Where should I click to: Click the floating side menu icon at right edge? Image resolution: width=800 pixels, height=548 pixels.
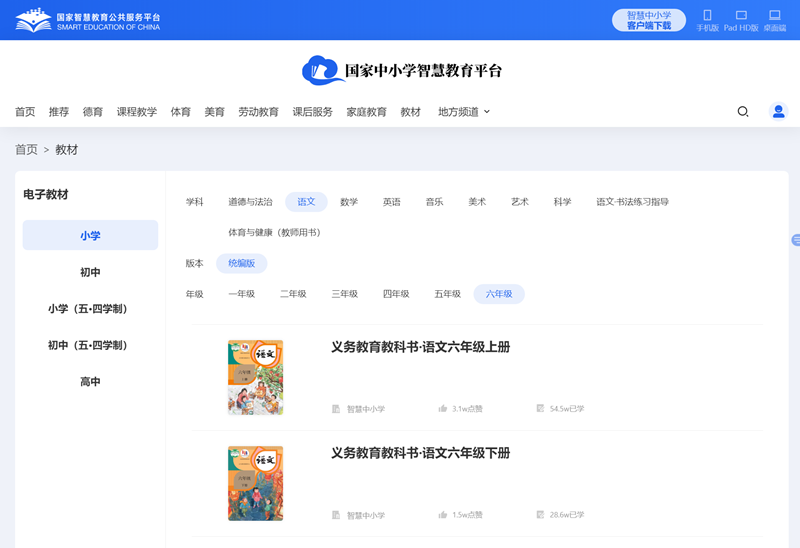(x=796, y=240)
